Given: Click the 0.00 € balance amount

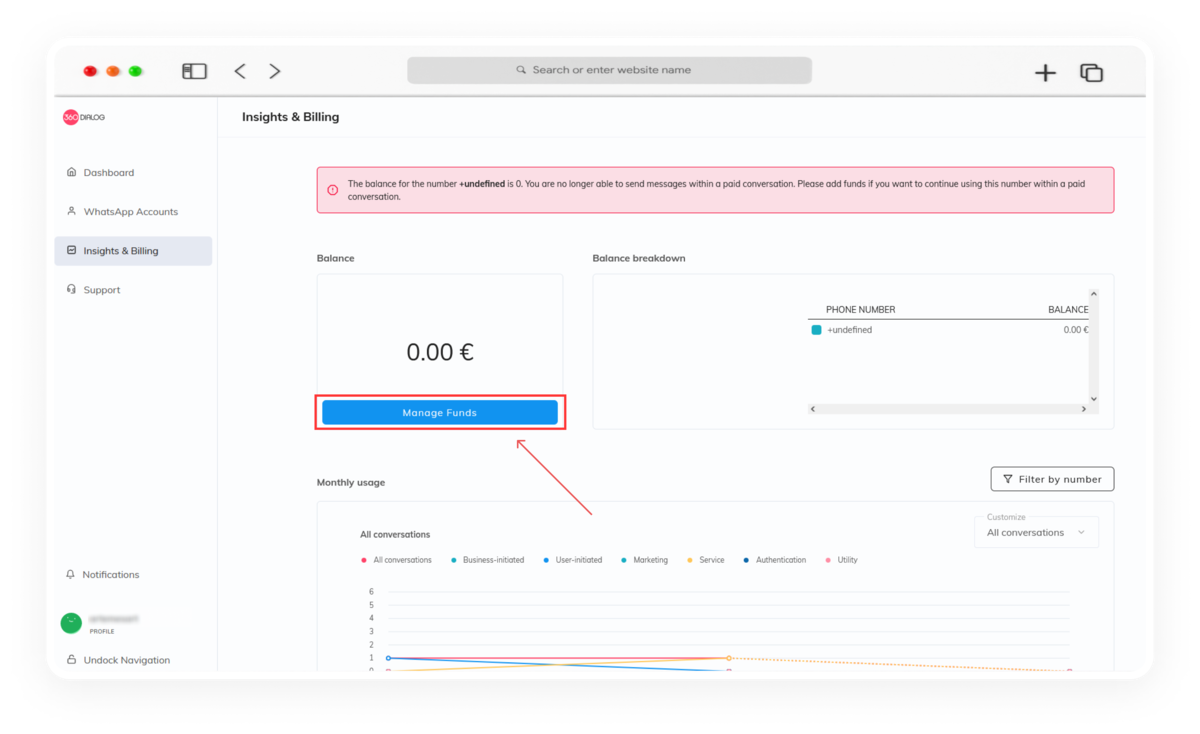Looking at the screenshot, I should (440, 352).
